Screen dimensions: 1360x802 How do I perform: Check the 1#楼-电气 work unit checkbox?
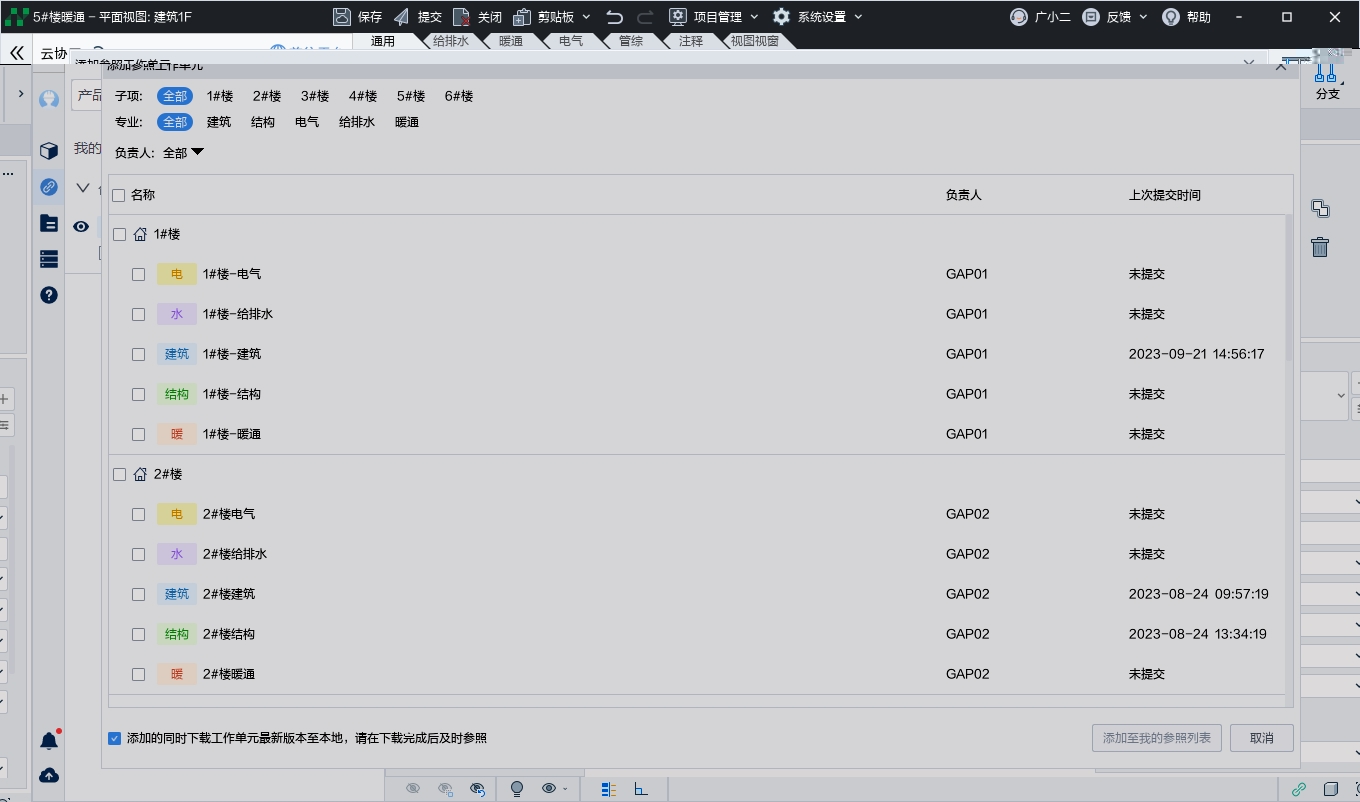[139, 274]
